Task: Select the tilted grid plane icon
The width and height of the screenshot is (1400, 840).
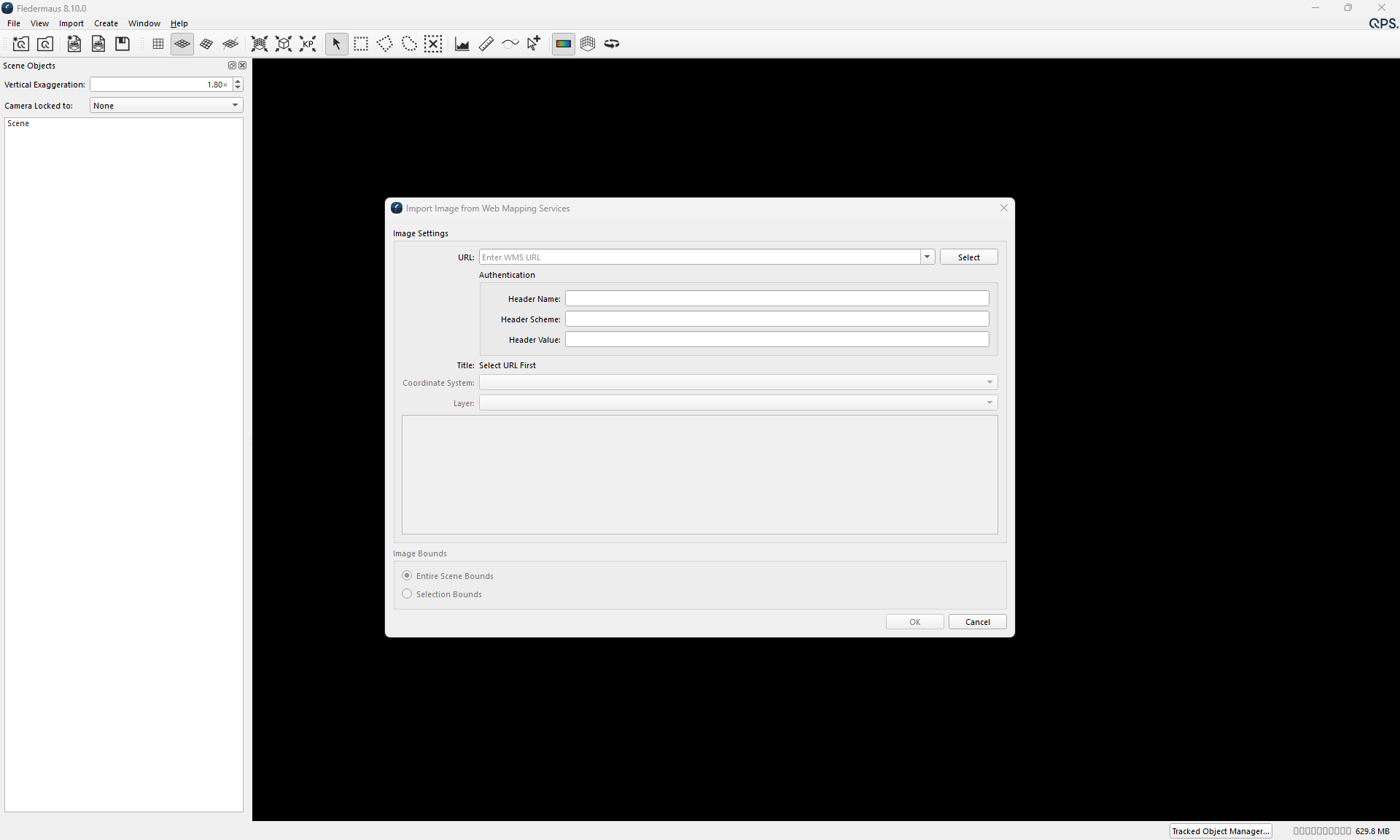Action: pos(206,44)
